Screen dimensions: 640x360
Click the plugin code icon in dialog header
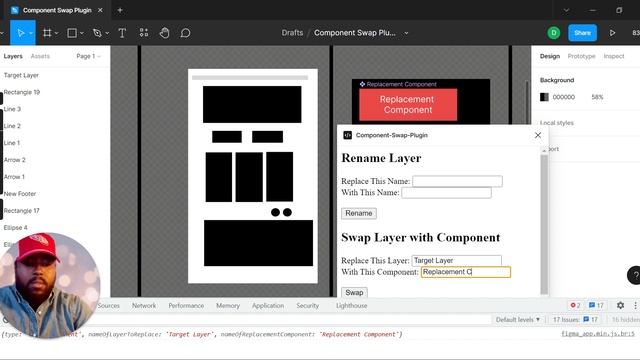point(347,135)
